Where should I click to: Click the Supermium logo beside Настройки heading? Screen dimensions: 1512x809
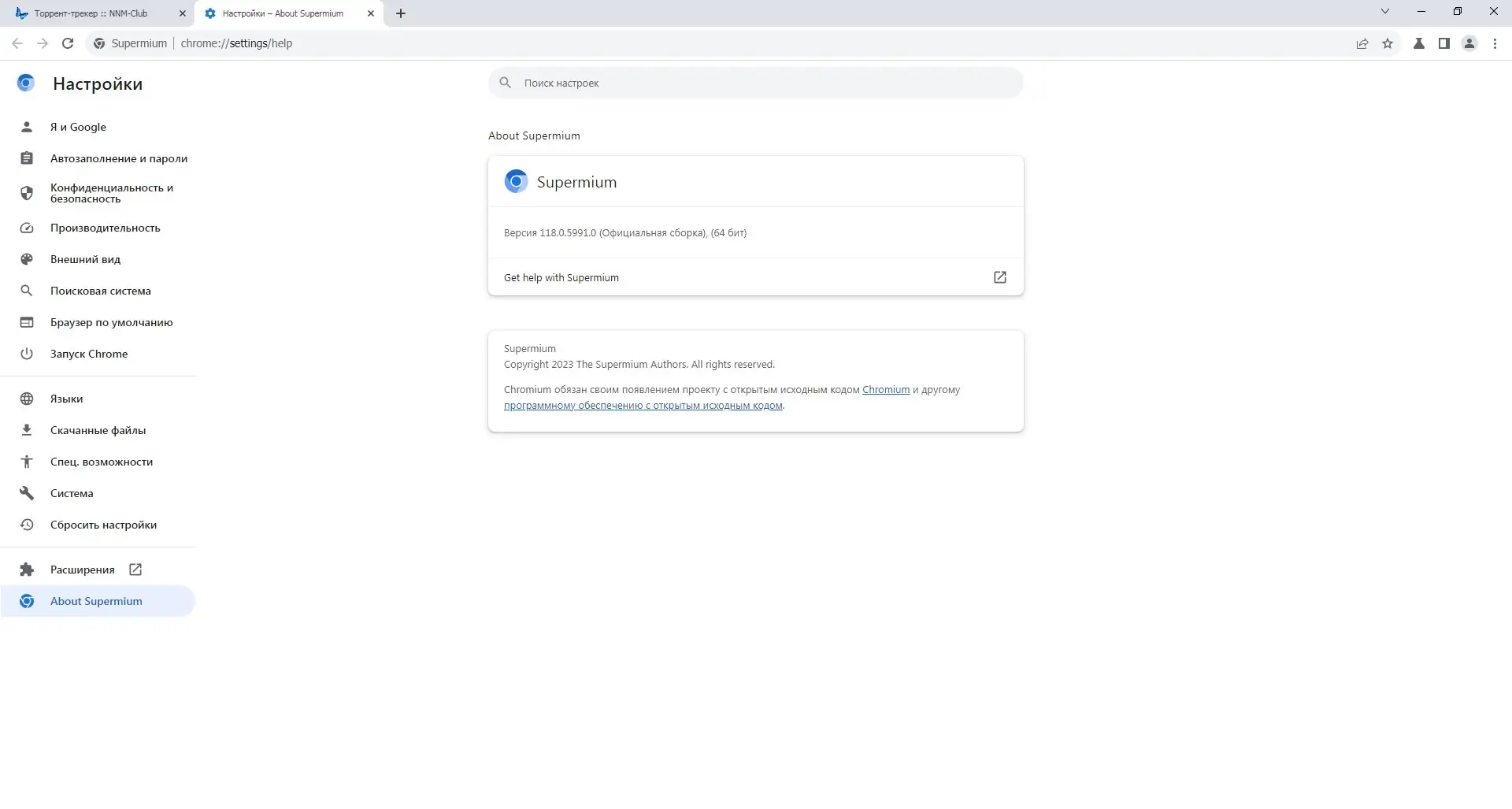pos(26,83)
